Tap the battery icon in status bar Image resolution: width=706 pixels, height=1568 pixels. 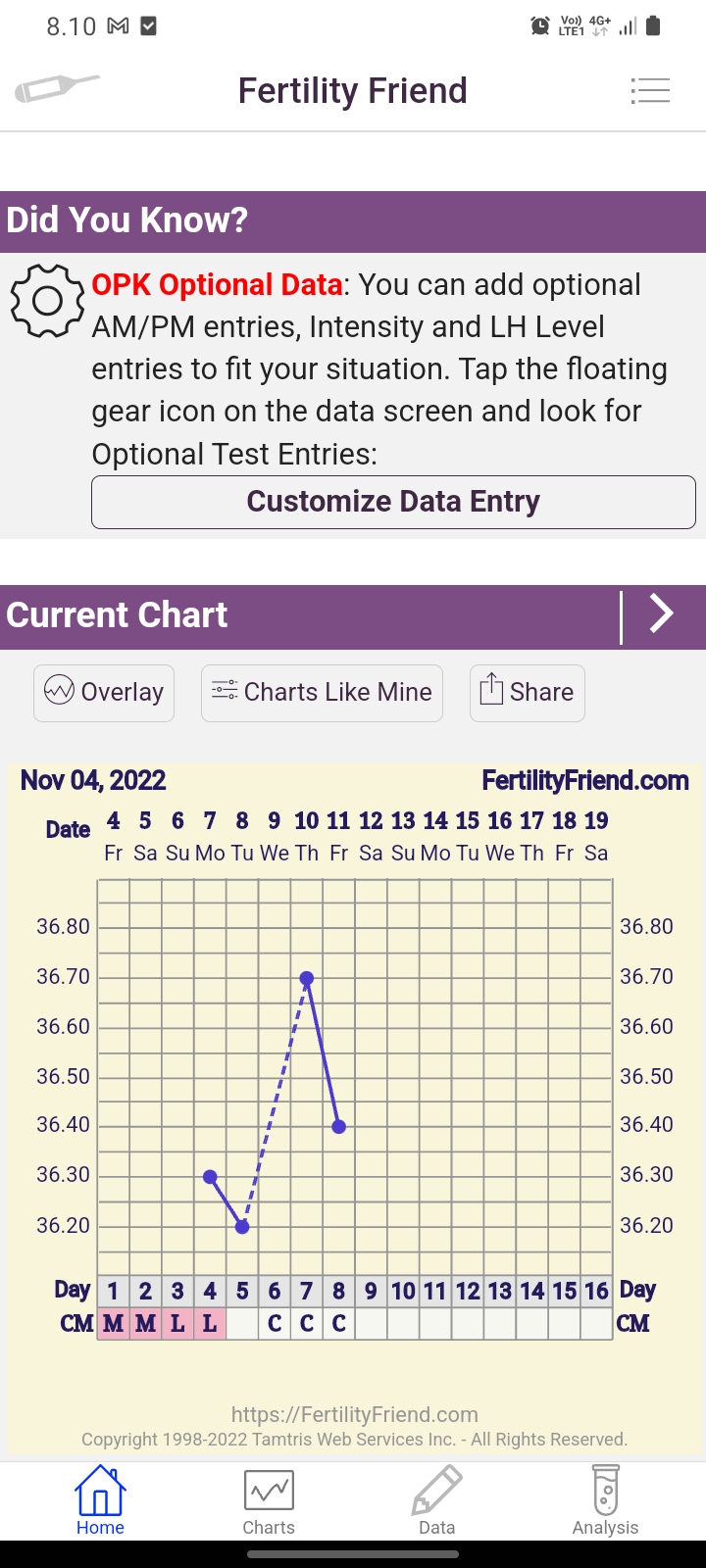click(x=654, y=26)
